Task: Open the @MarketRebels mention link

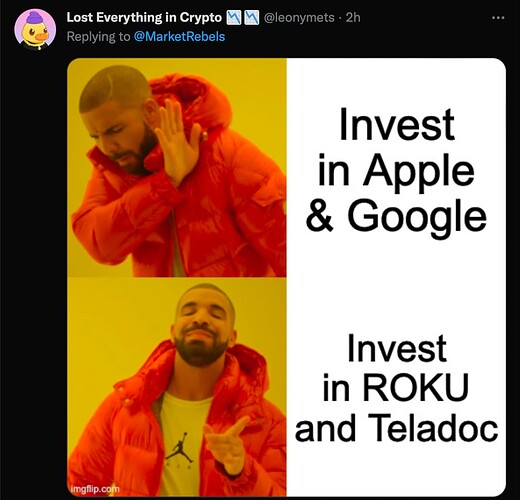Action: (x=179, y=36)
